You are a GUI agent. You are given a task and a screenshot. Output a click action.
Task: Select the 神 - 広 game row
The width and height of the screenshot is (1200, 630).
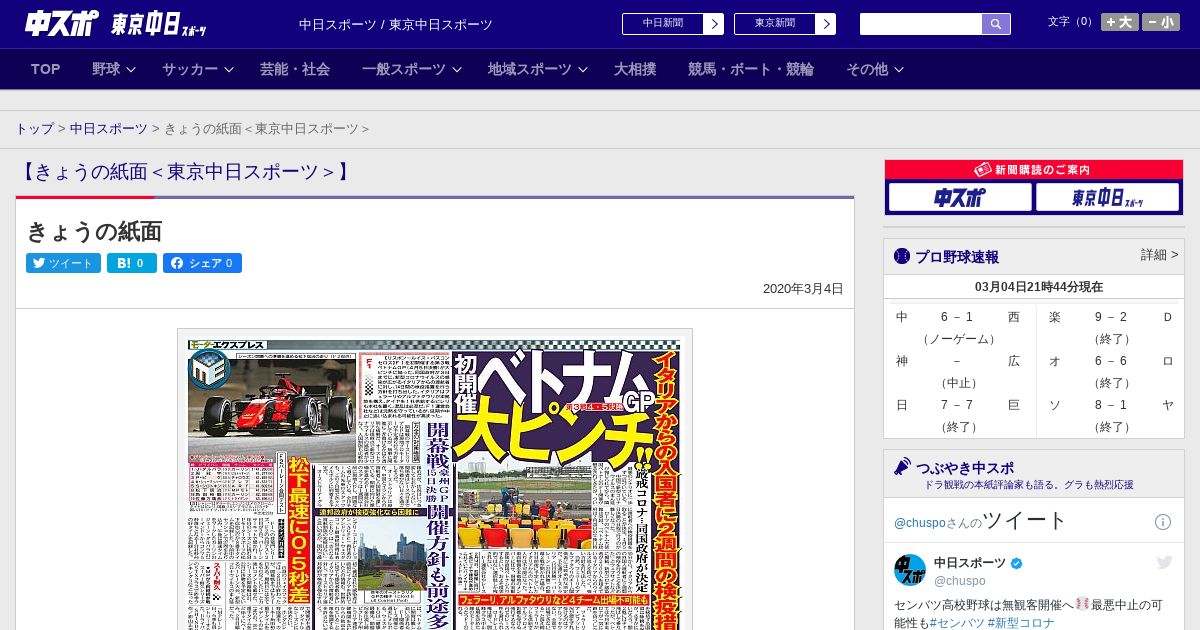(959, 361)
